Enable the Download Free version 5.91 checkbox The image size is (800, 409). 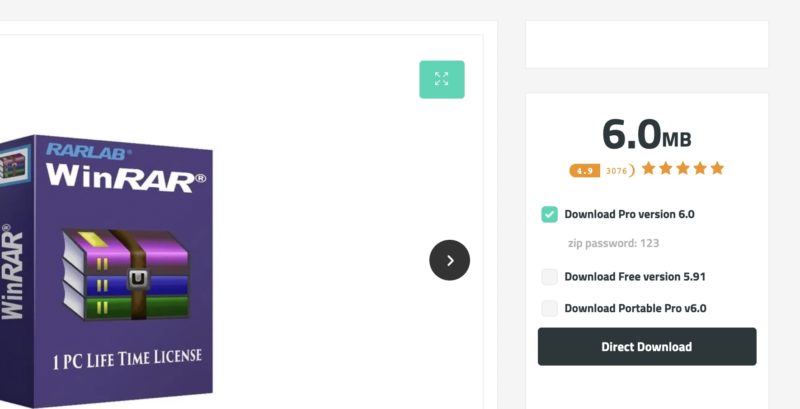[549, 277]
